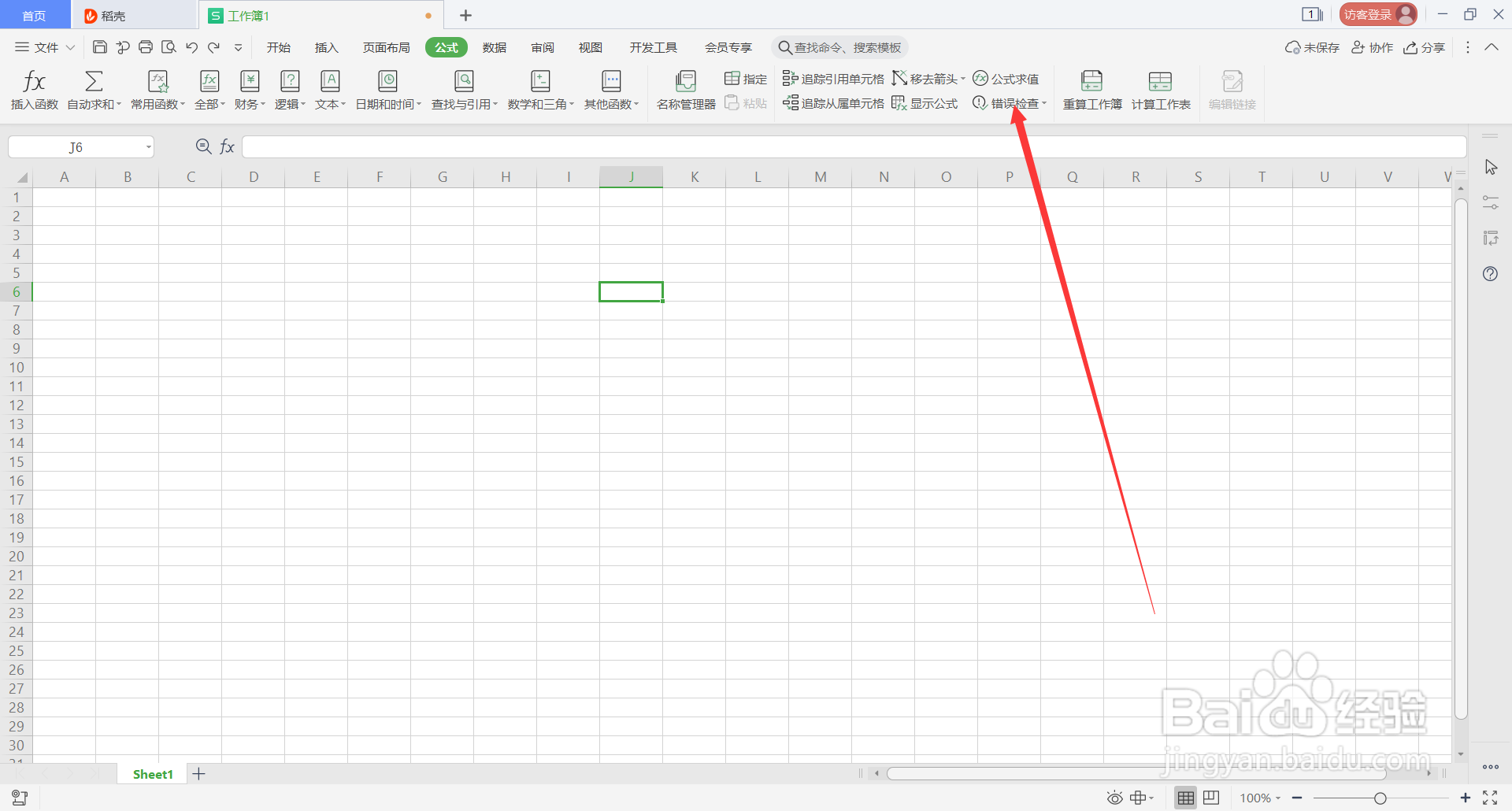The width and height of the screenshot is (1512, 811).
Task: Click the zoom in plus button
Action: 1465,798
